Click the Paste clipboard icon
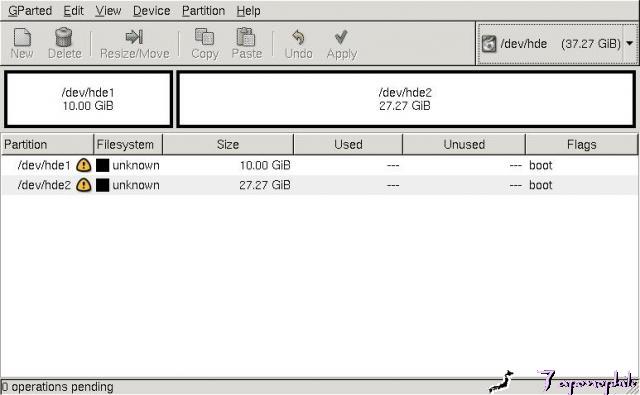This screenshot has width=640, height=395. click(246, 37)
